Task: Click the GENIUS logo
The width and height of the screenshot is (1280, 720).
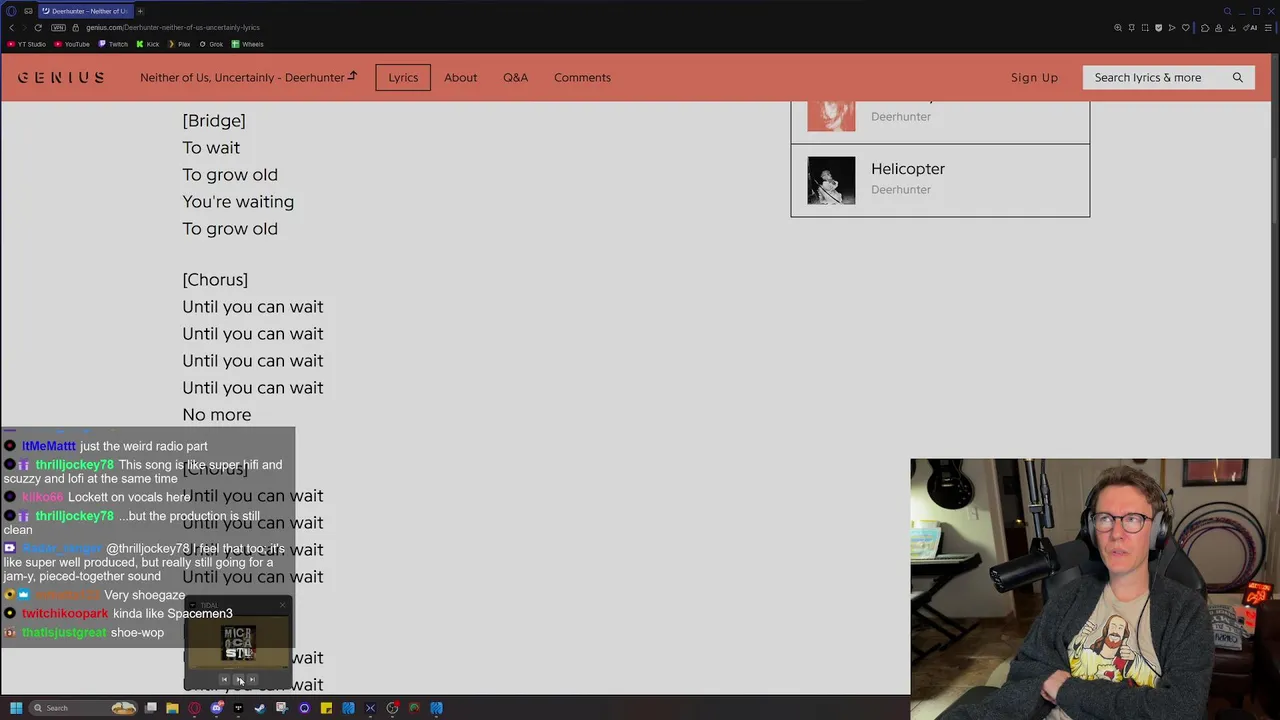Action: tap(61, 77)
